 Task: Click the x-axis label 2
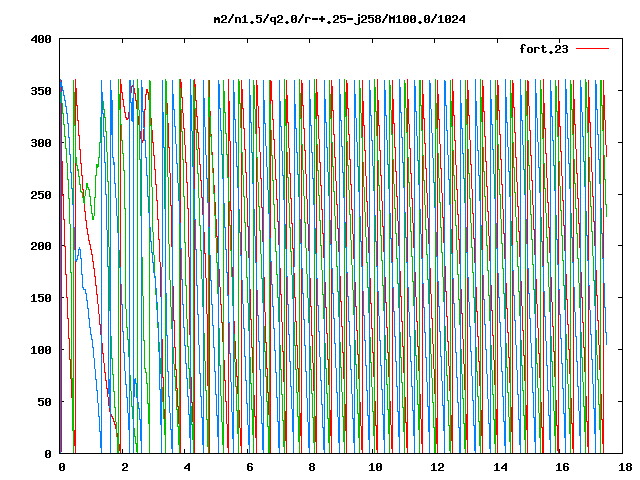click(124, 467)
